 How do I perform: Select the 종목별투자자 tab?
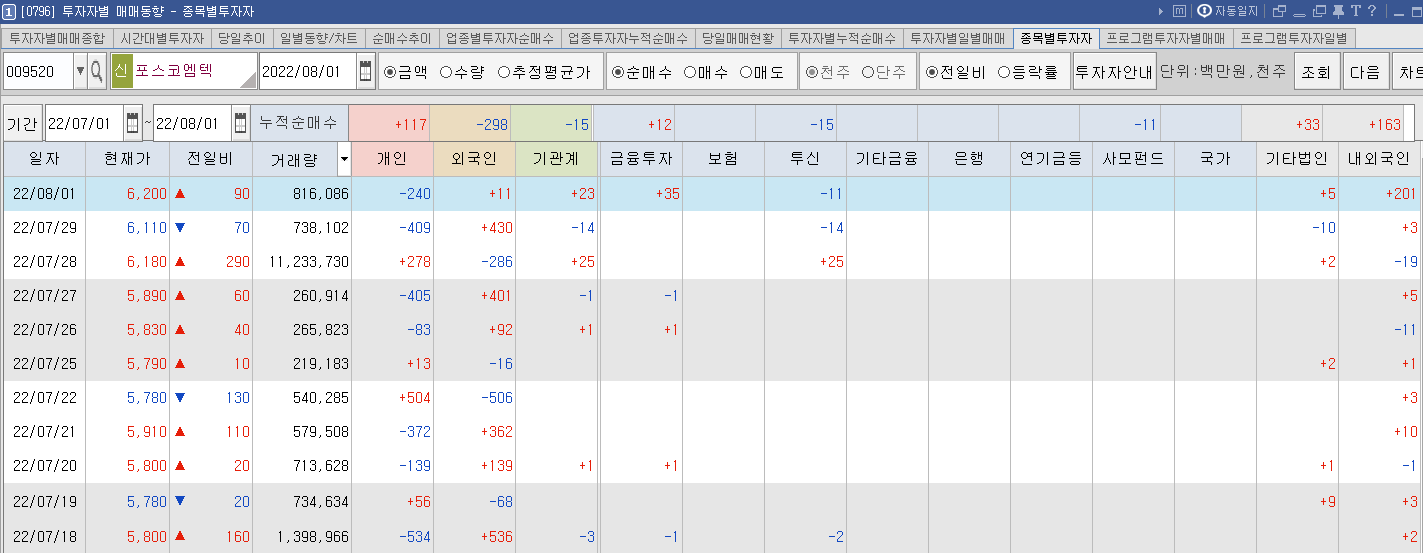pyautogui.click(x=1056, y=39)
